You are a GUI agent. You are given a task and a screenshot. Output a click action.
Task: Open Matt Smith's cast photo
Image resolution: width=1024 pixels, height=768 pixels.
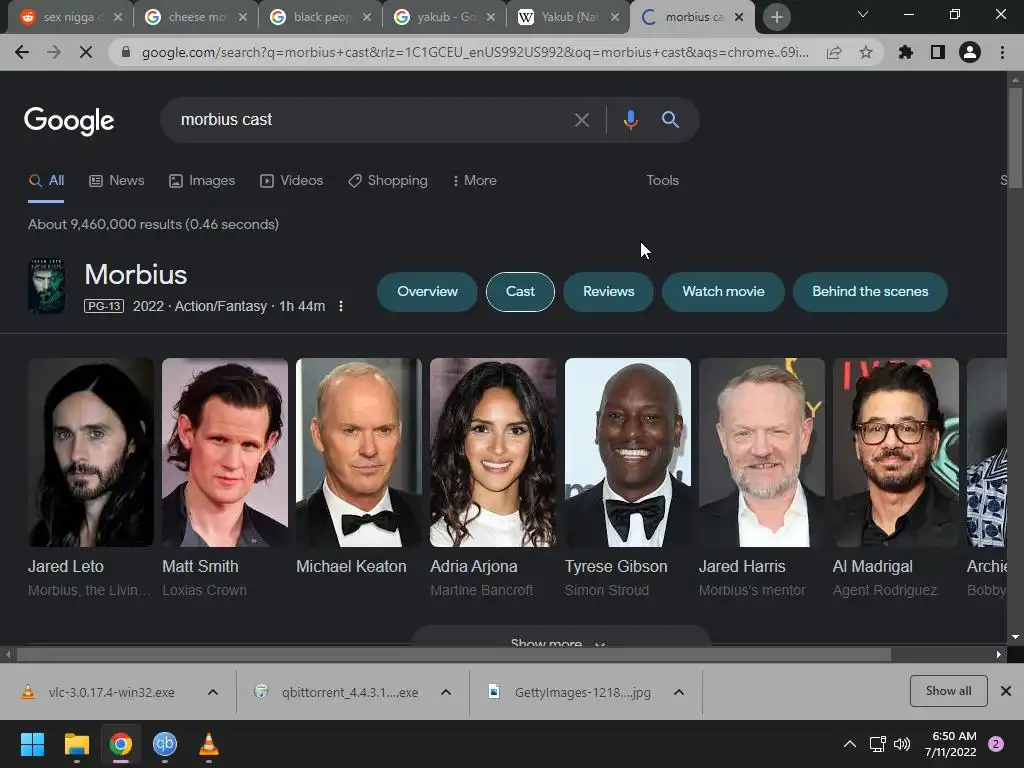coord(225,452)
